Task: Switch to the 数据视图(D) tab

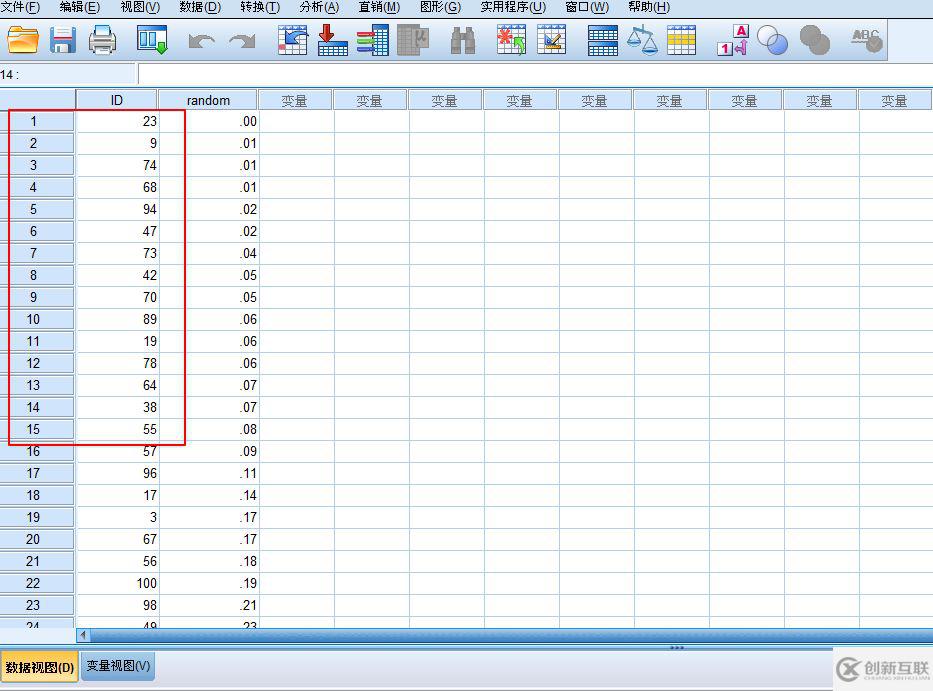Action: click(39, 667)
